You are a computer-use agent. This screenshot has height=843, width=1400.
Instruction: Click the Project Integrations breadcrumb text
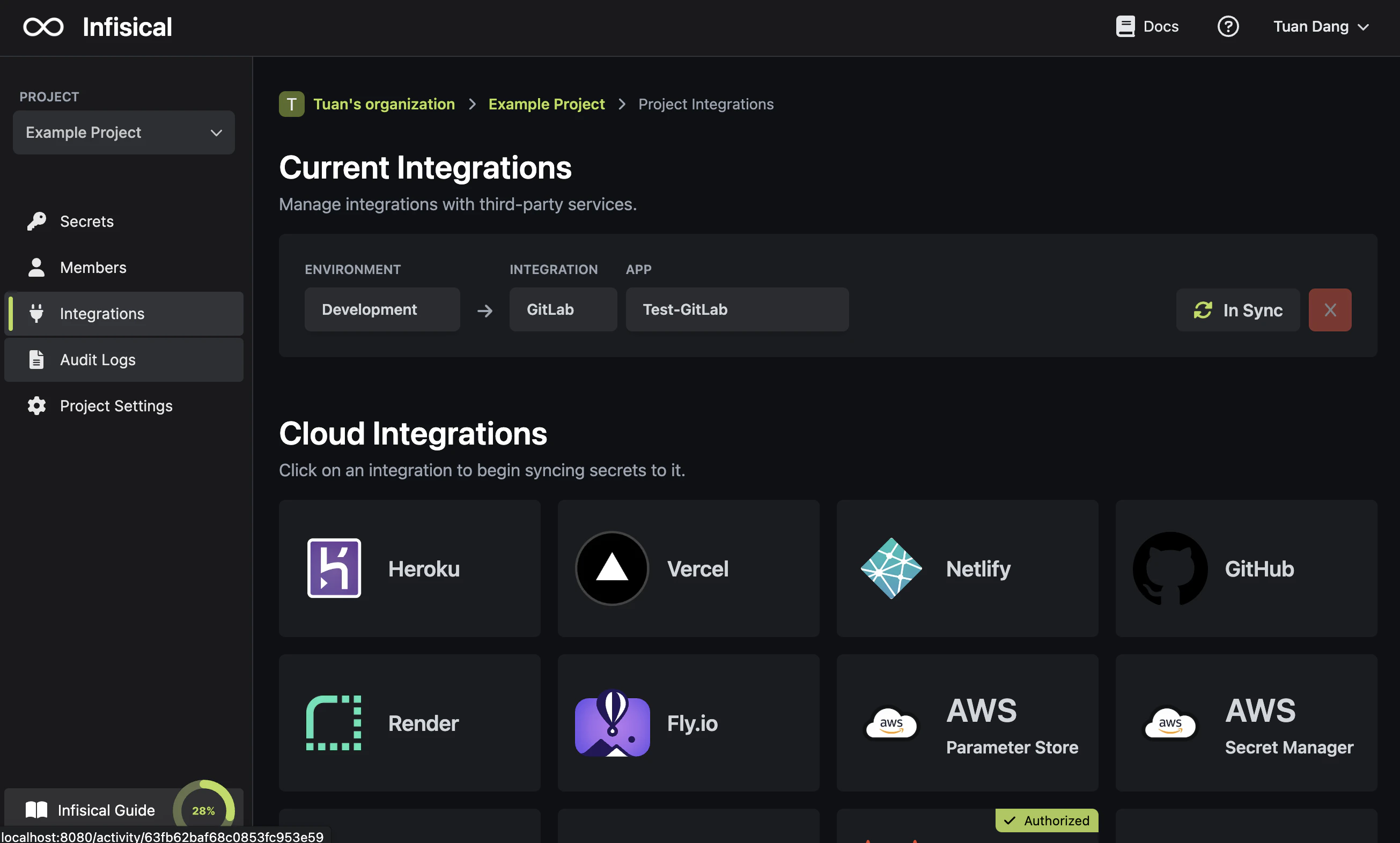coord(706,104)
